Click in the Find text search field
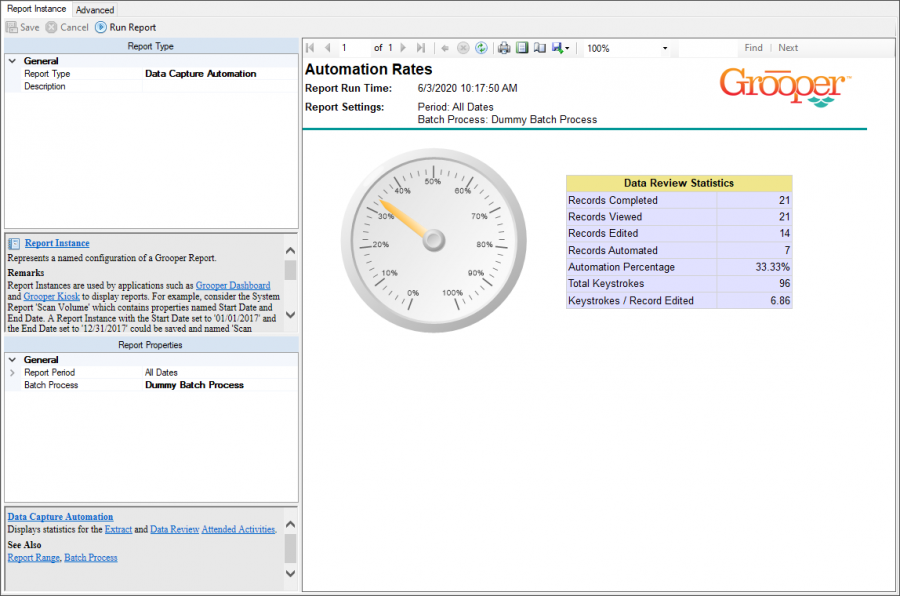This screenshot has height=596, width=900. [x=707, y=48]
